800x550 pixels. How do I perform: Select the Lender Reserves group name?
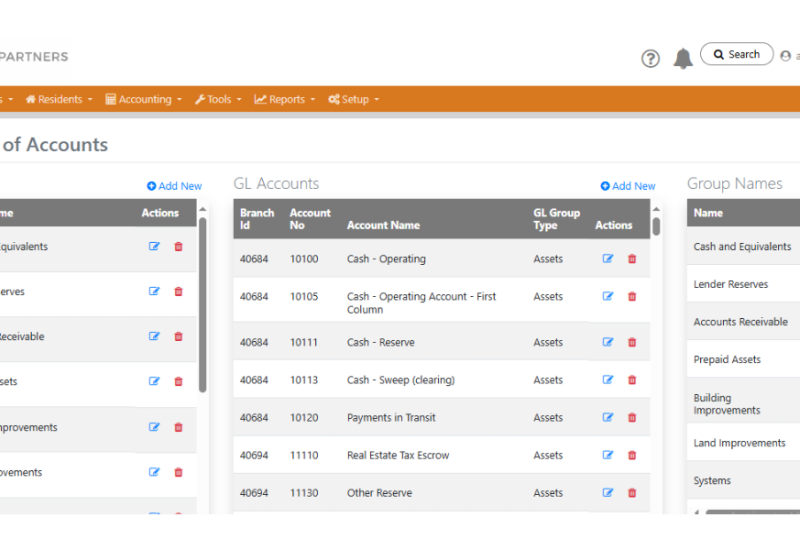point(731,285)
